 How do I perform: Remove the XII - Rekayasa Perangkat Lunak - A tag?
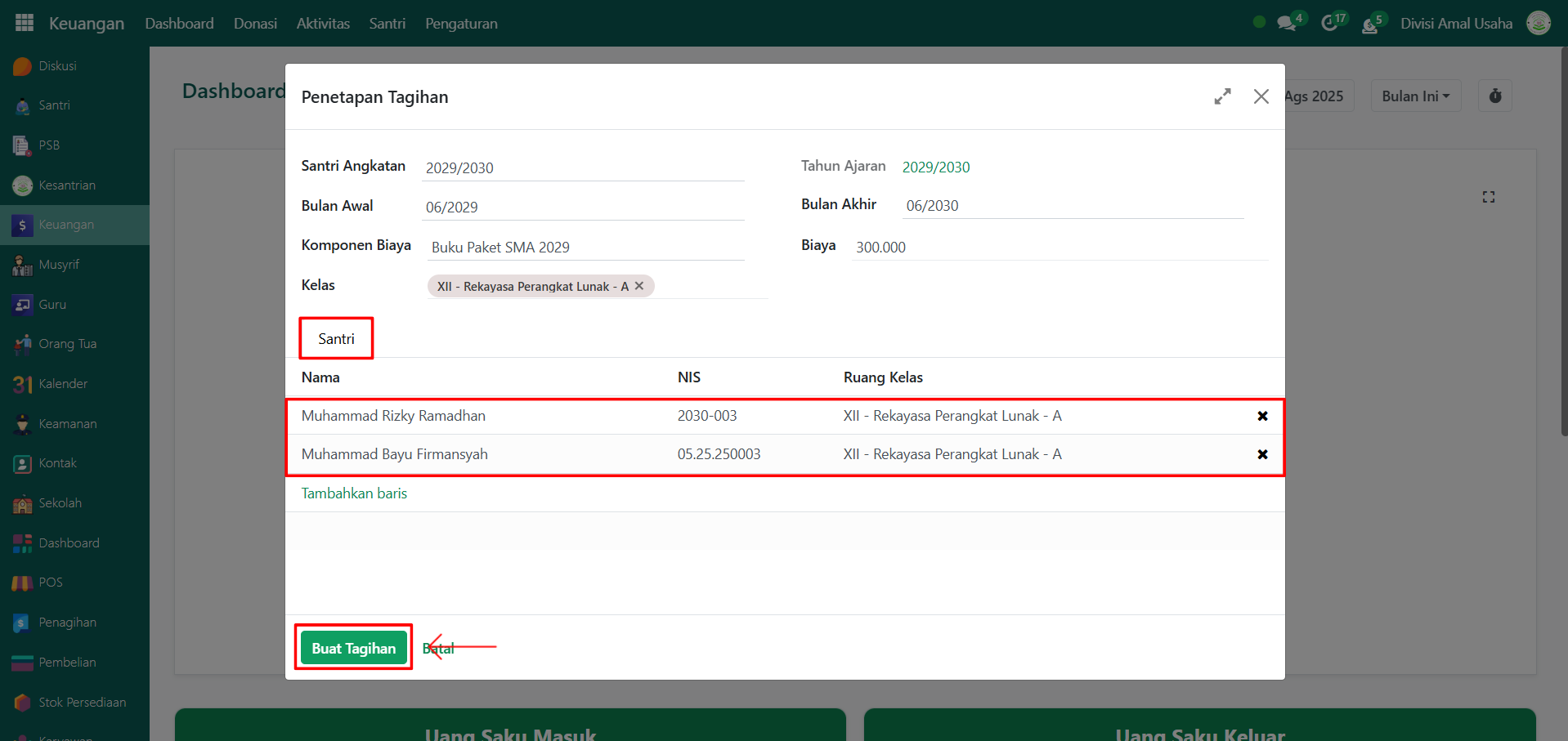click(639, 286)
